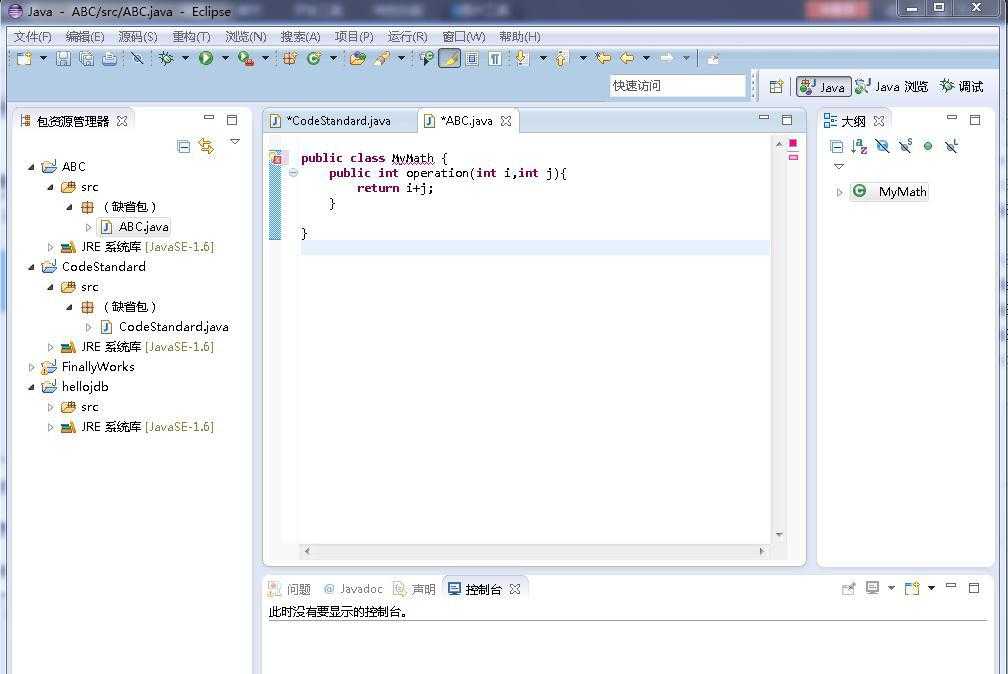Toggle Skip All Breakpoints

click(137, 59)
